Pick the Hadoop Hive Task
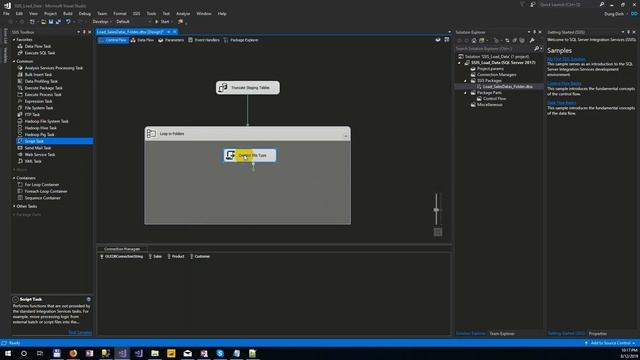640x360 pixels. pos(40,128)
